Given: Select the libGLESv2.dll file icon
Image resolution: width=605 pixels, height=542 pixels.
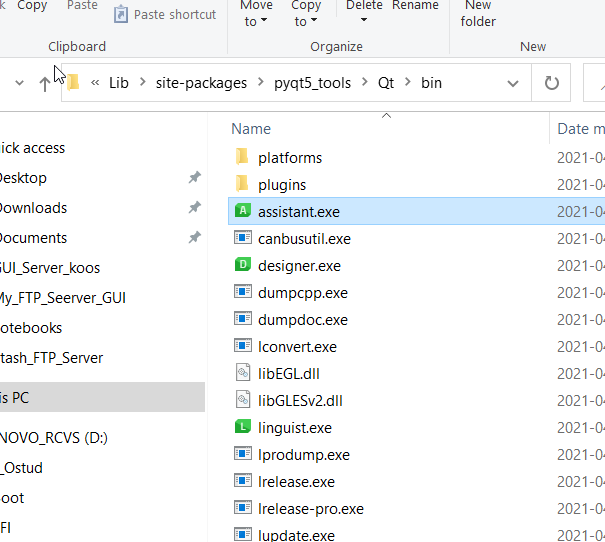Looking at the screenshot, I should pyautogui.click(x=243, y=400).
